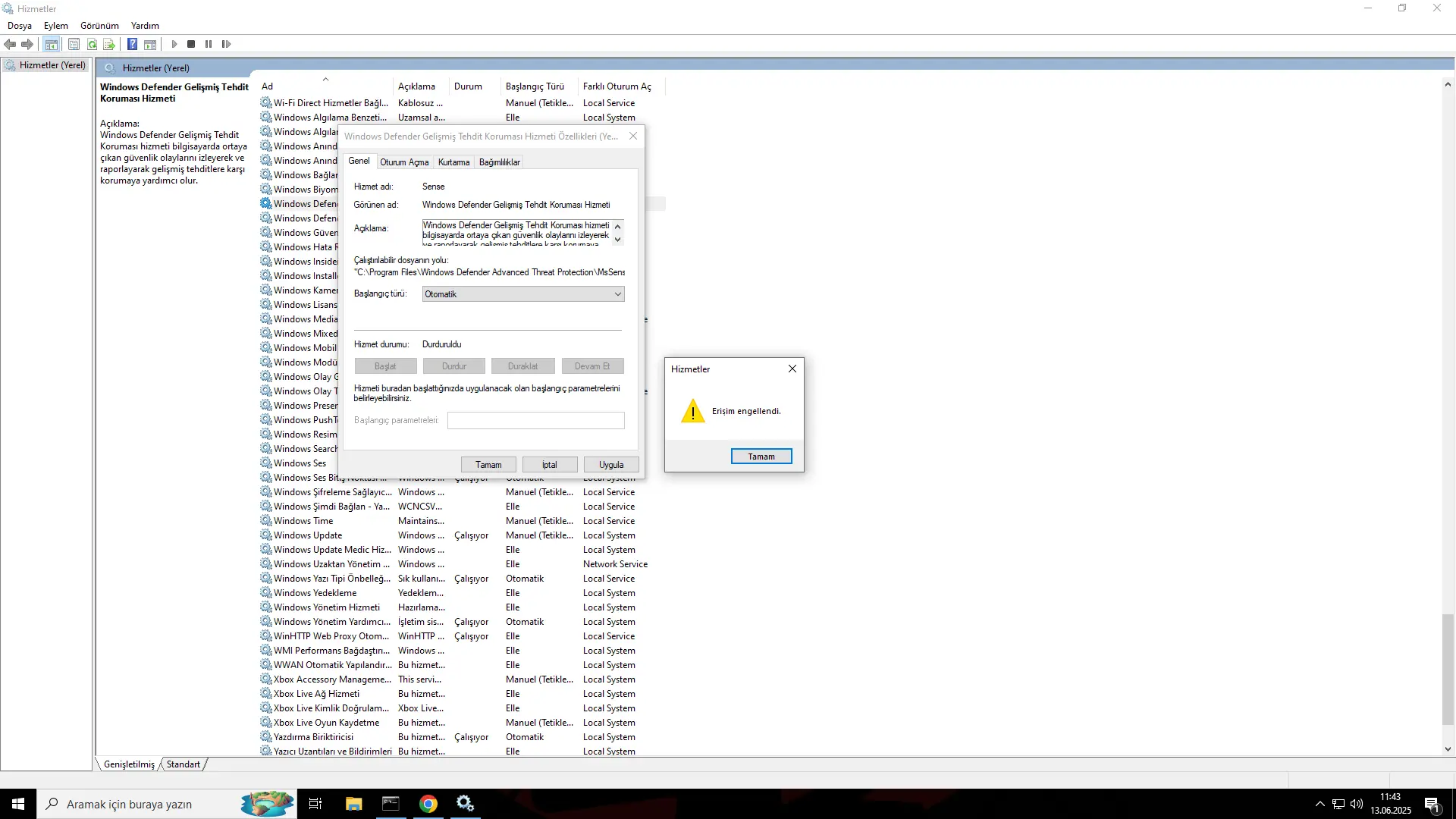Screen dimensions: 1456x819
Task: Click the blue Help toolbar icon
Action: click(132, 44)
